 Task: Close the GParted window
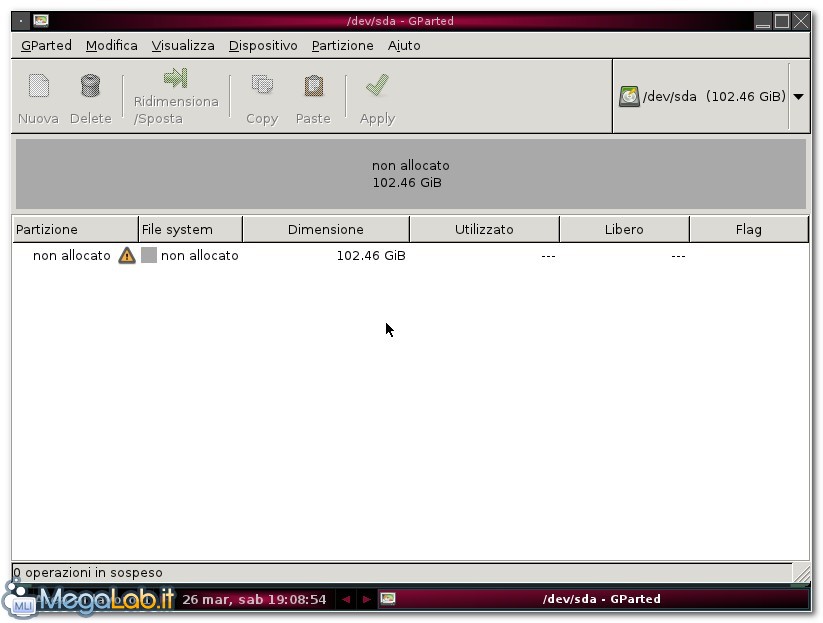pos(800,21)
